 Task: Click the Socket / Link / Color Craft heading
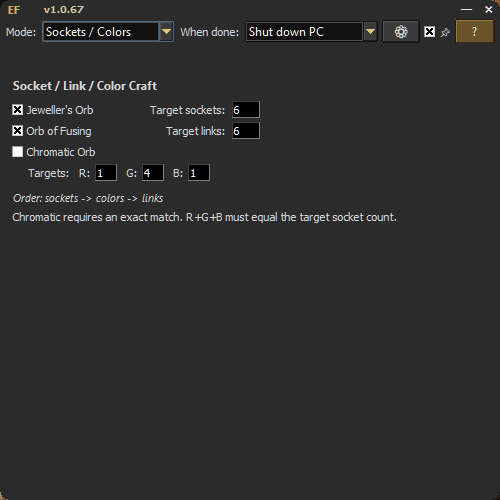85,86
